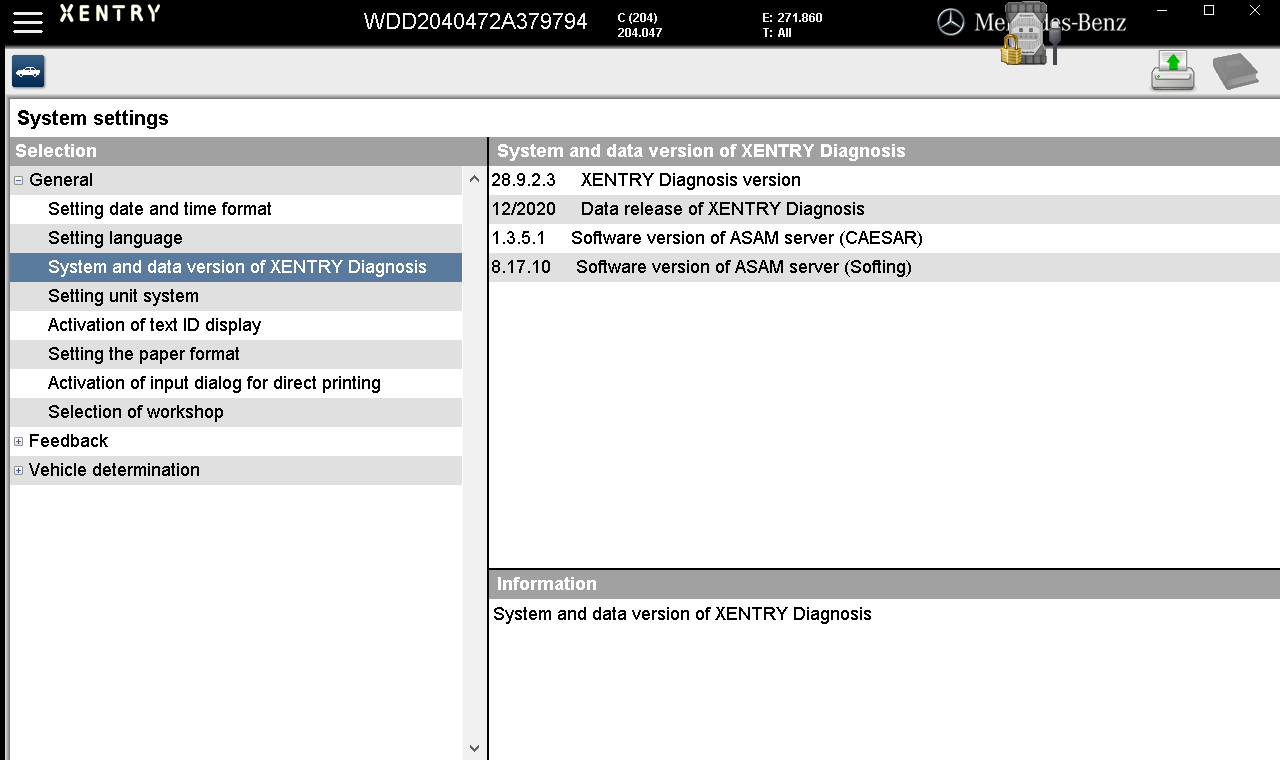Minimize the XENTRY window
1280x760 pixels.
point(1162,11)
